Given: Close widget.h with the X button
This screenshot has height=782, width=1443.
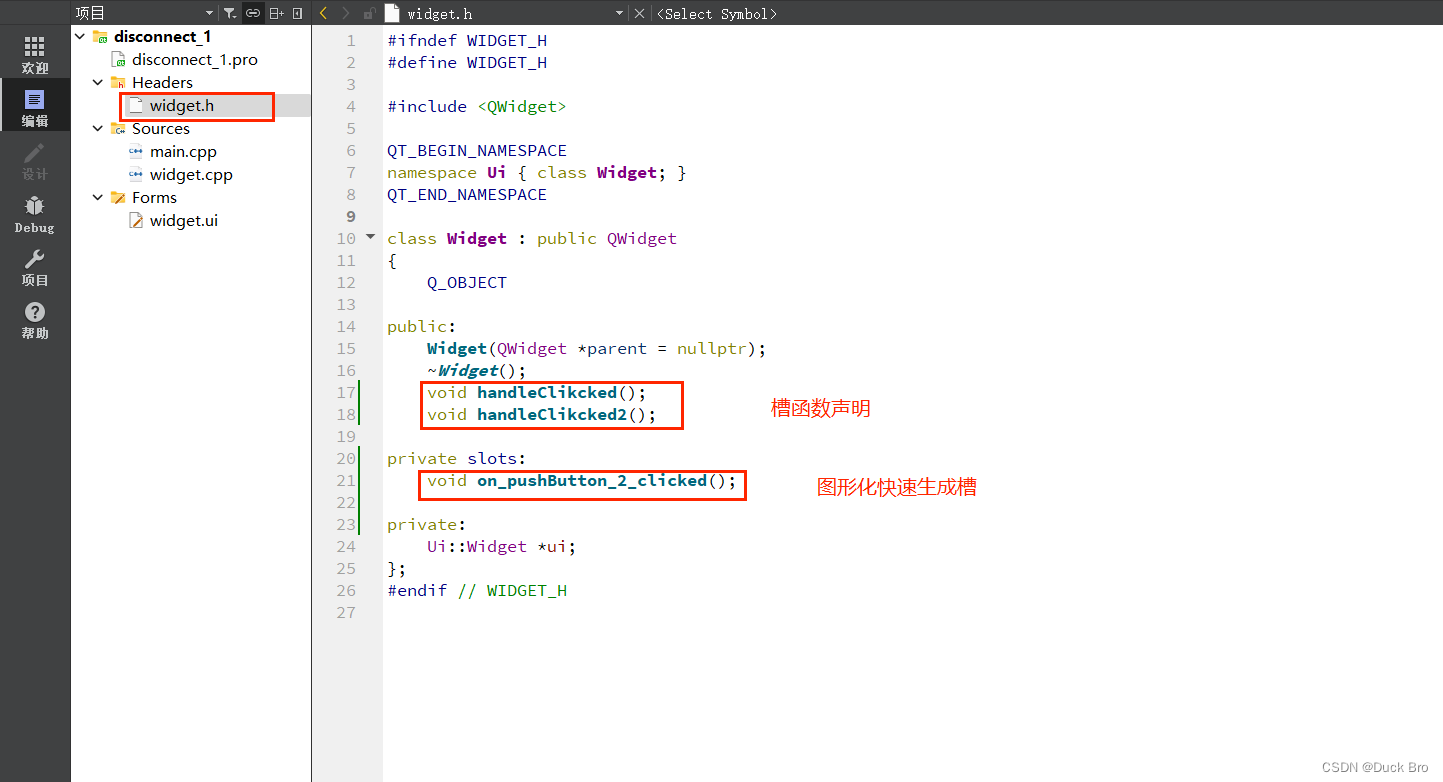Looking at the screenshot, I should 638,13.
